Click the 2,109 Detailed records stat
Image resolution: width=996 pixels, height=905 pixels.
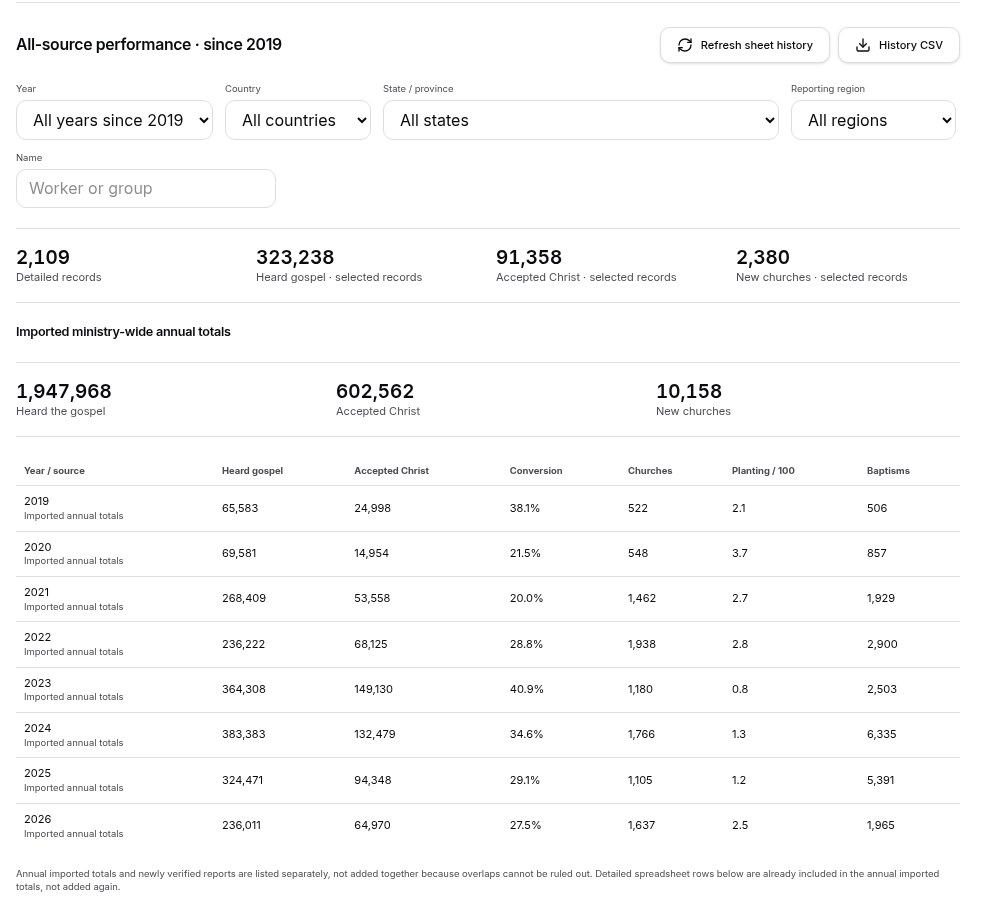pyautogui.click(x=58, y=265)
